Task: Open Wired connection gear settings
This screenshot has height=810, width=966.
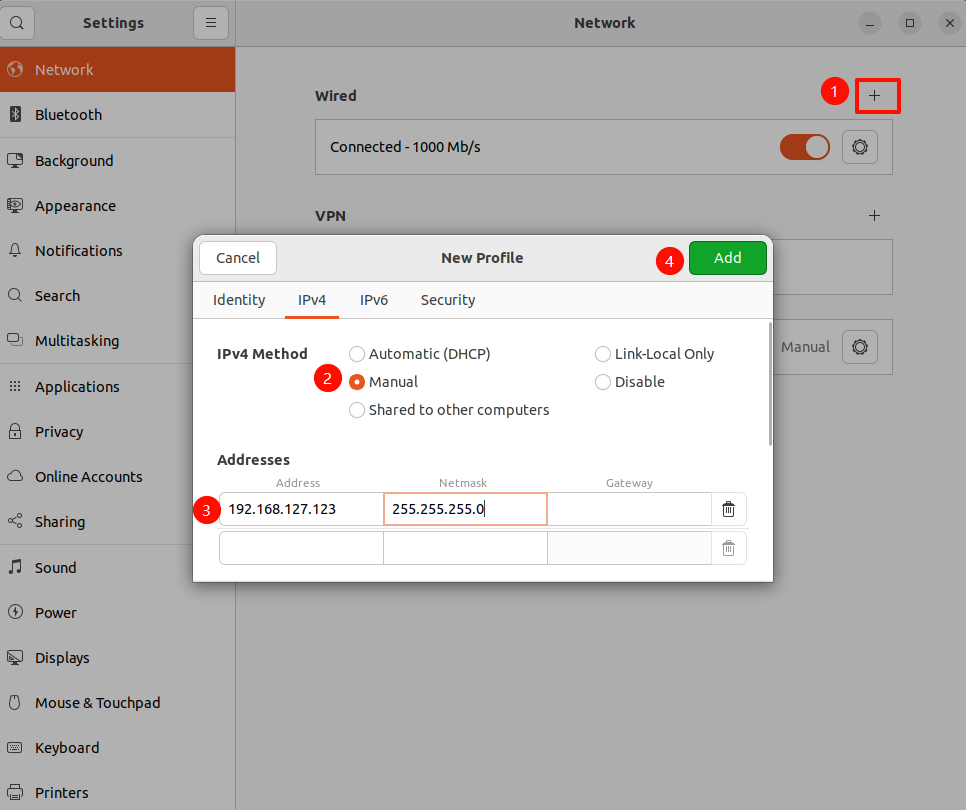Action: 859,147
